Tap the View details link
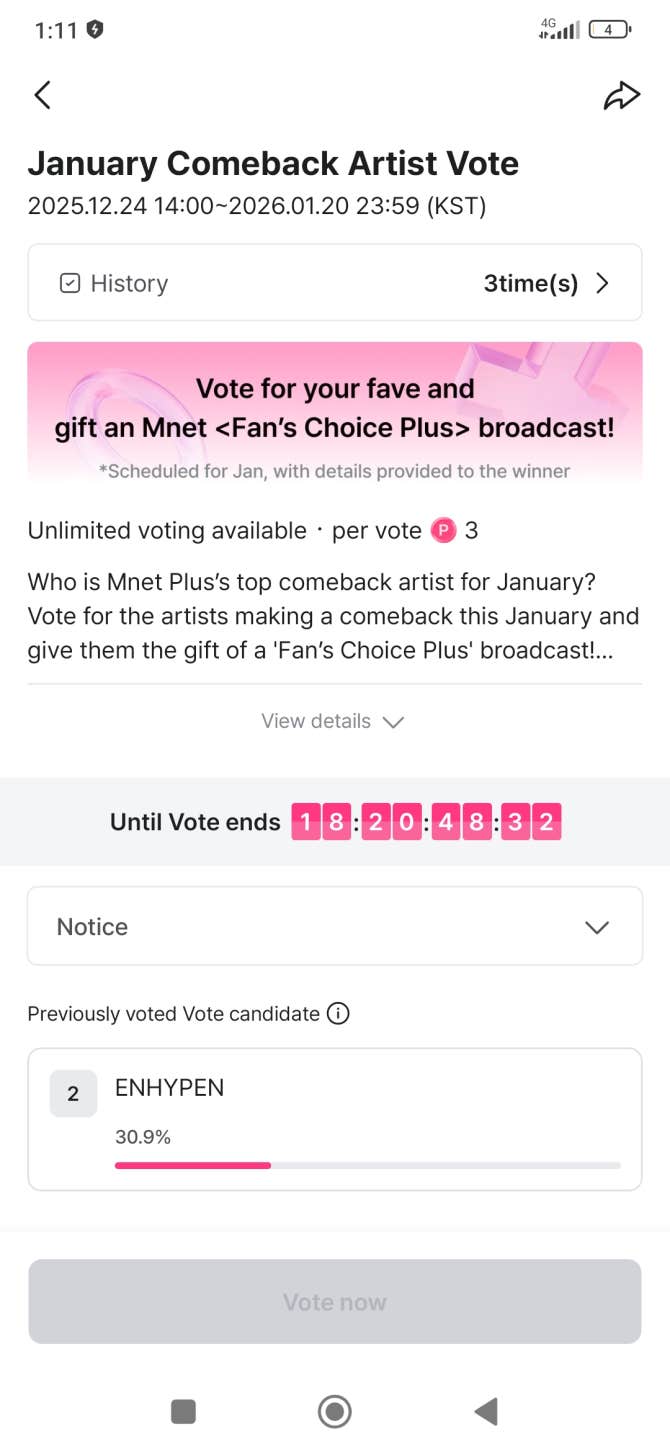The height and width of the screenshot is (1452, 670). pyautogui.click(x=316, y=721)
